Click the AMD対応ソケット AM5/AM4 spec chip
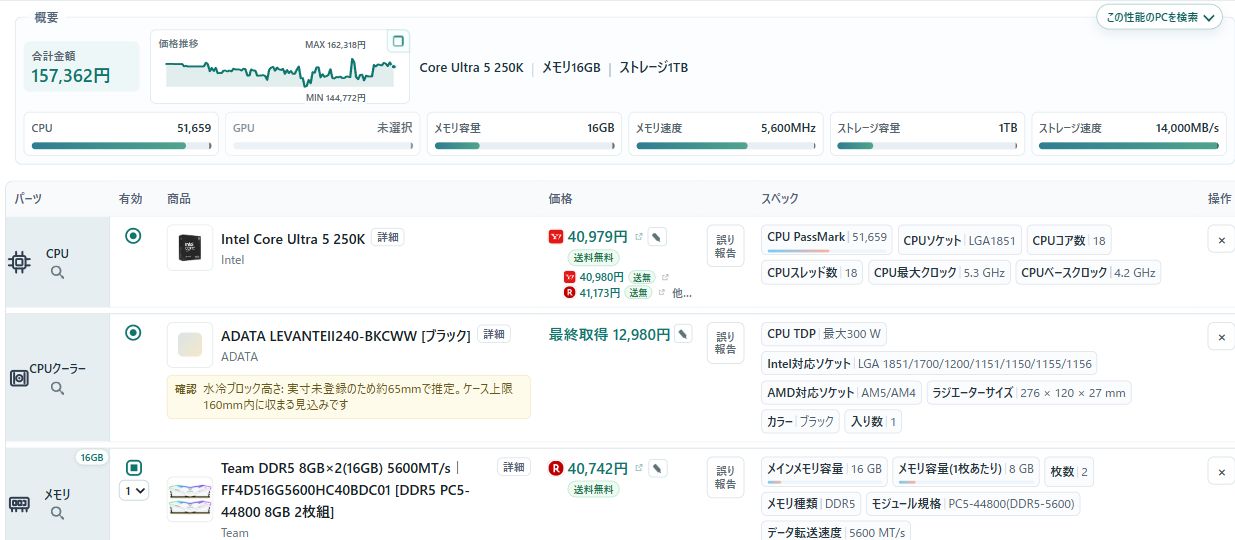The image size is (1235, 540). [x=842, y=393]
